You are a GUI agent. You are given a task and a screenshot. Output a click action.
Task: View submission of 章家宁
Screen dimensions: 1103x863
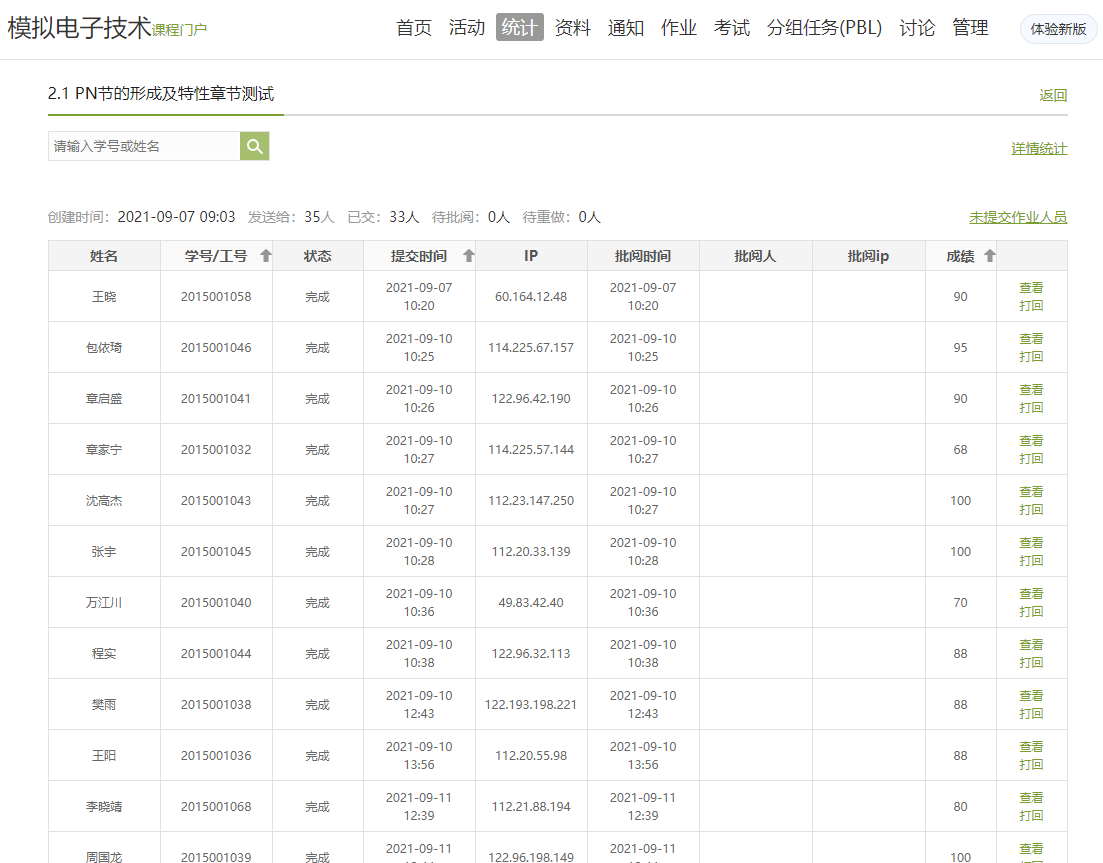tap(1030, 441)
